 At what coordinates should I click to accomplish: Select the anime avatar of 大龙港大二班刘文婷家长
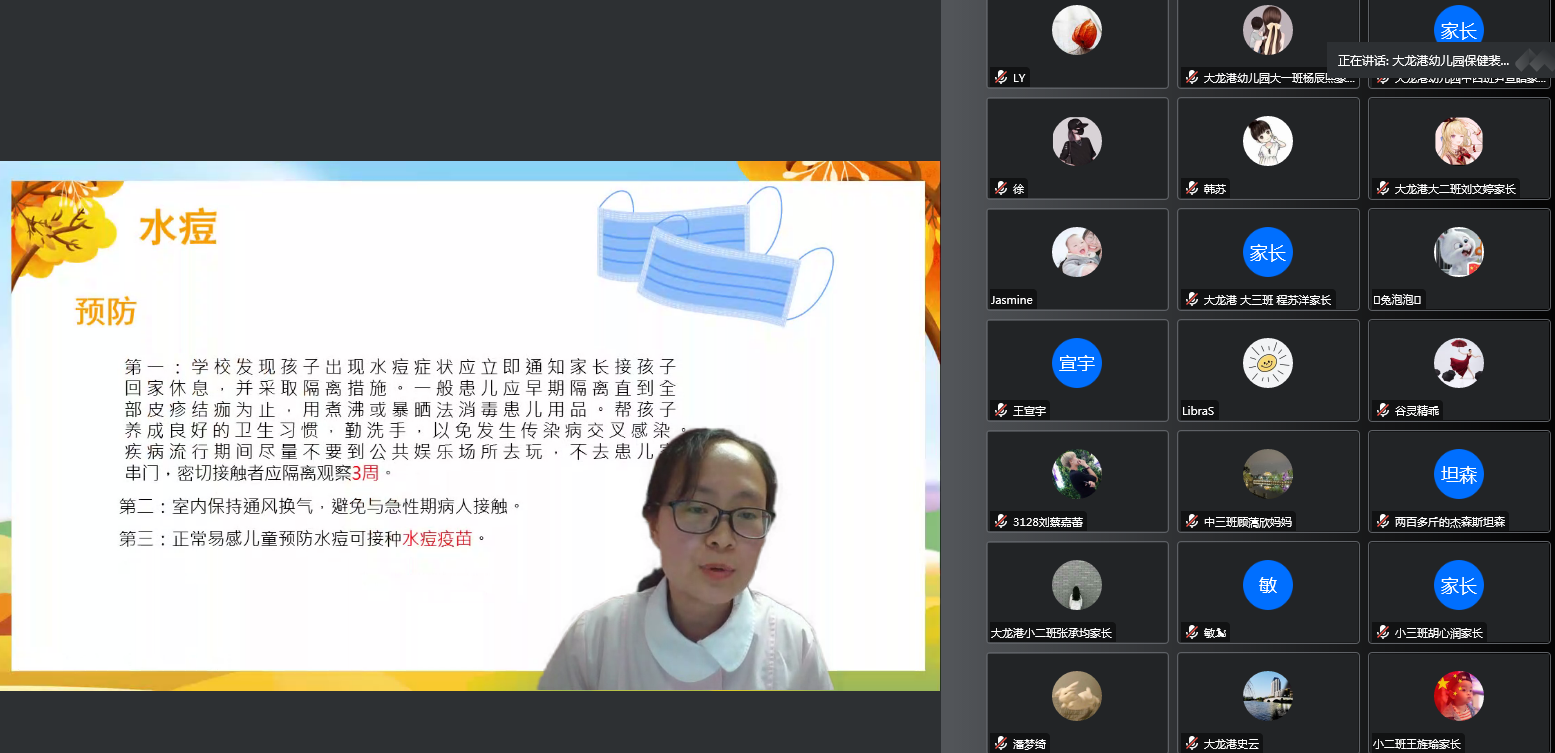pyautogui.click(x=1459, y=141)
